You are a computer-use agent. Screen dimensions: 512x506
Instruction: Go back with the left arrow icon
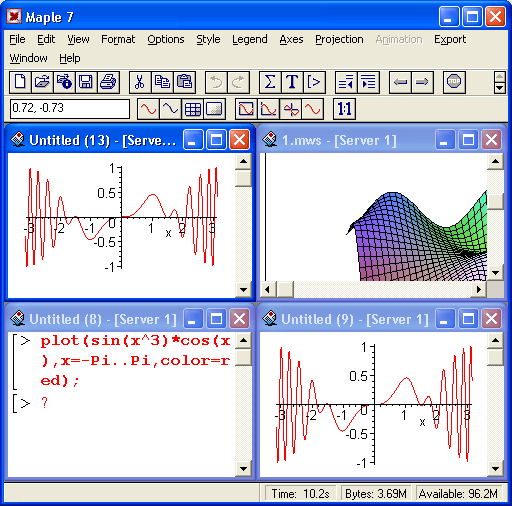[x=400, y=82]
